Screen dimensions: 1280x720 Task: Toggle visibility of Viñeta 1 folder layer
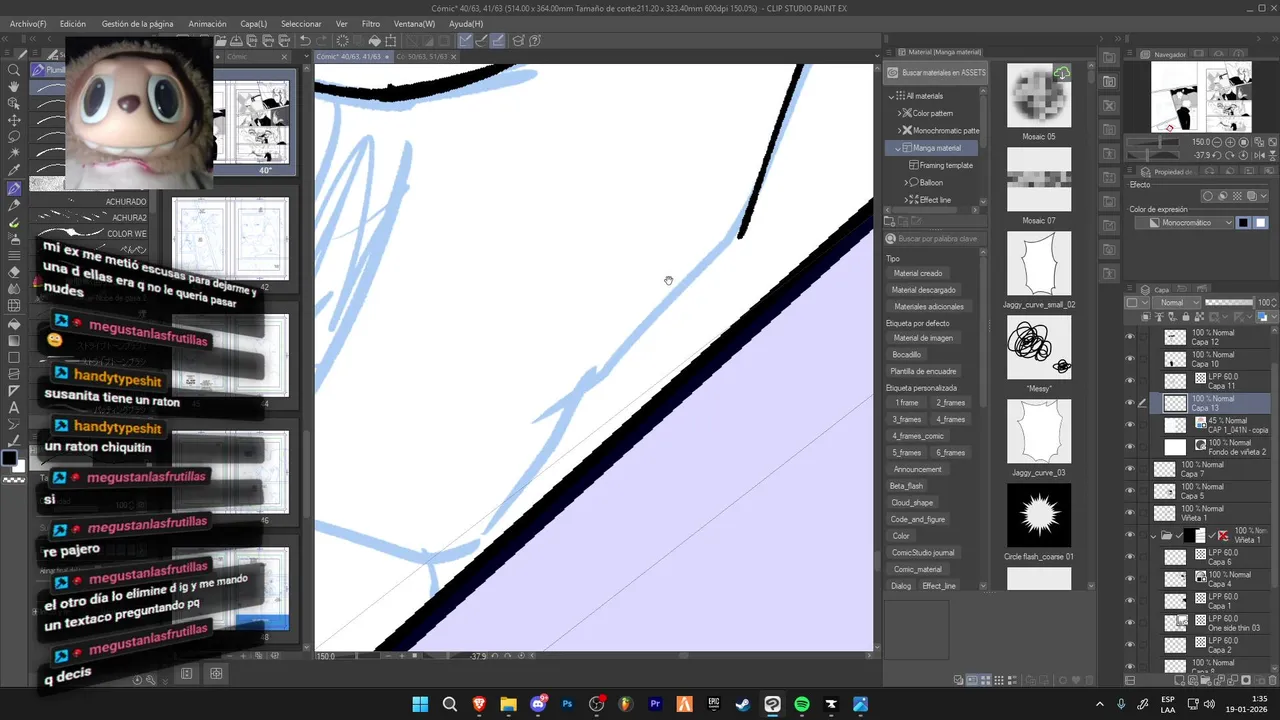tap(1130, 535)
